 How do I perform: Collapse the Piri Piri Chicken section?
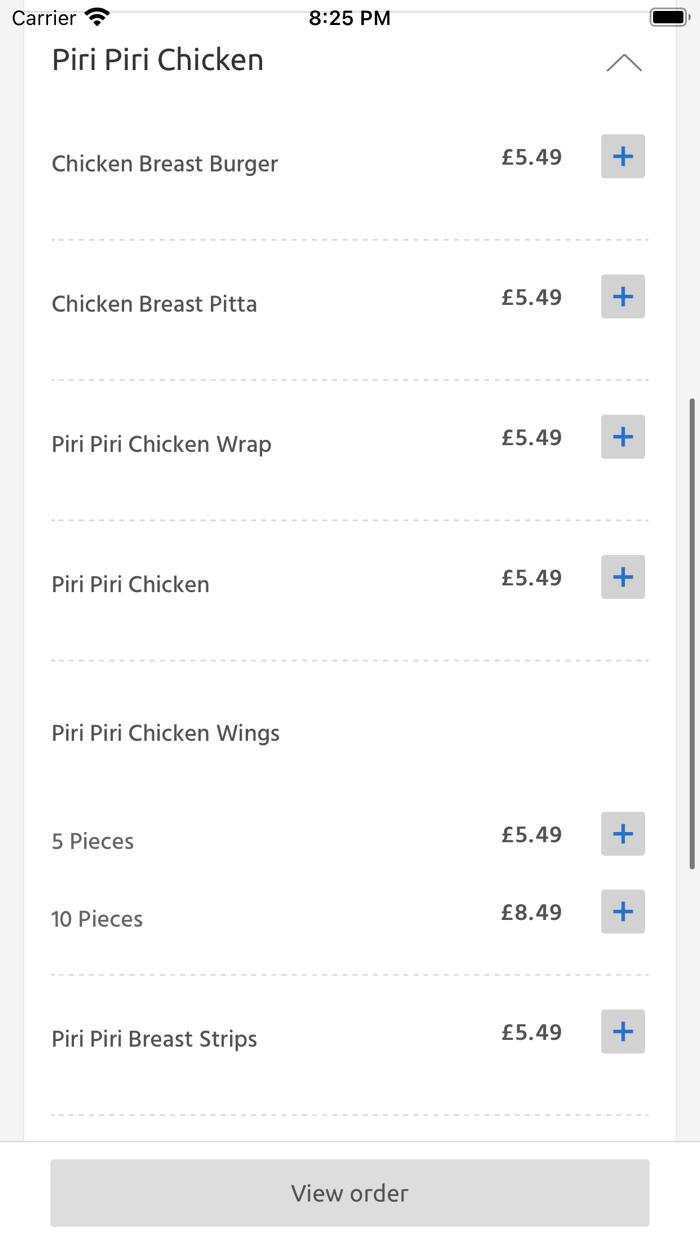click(625, 62)
